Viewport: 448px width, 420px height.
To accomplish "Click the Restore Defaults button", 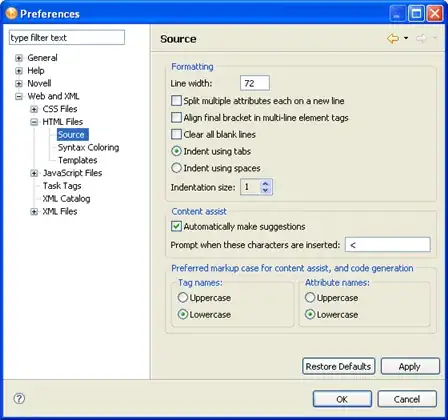I will pyautogui.click(x=339, y=366).
